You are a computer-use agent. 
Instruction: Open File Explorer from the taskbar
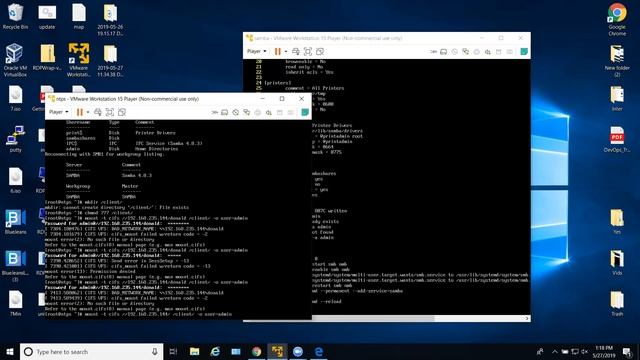click(195, 351)
